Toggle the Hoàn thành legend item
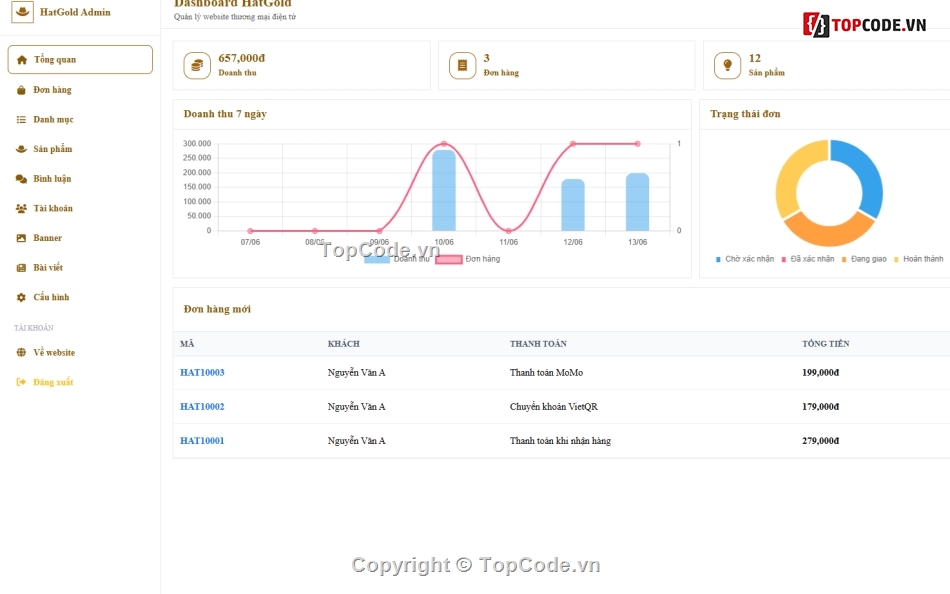 point(918,259)
